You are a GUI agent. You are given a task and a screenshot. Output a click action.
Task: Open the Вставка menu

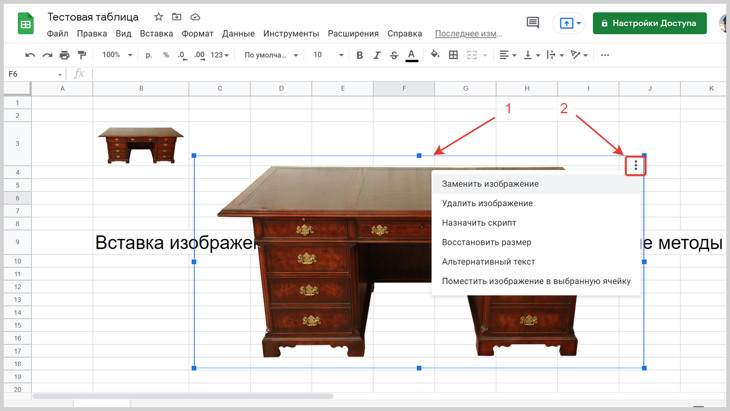pyautogui.click(x=156, y=34)
